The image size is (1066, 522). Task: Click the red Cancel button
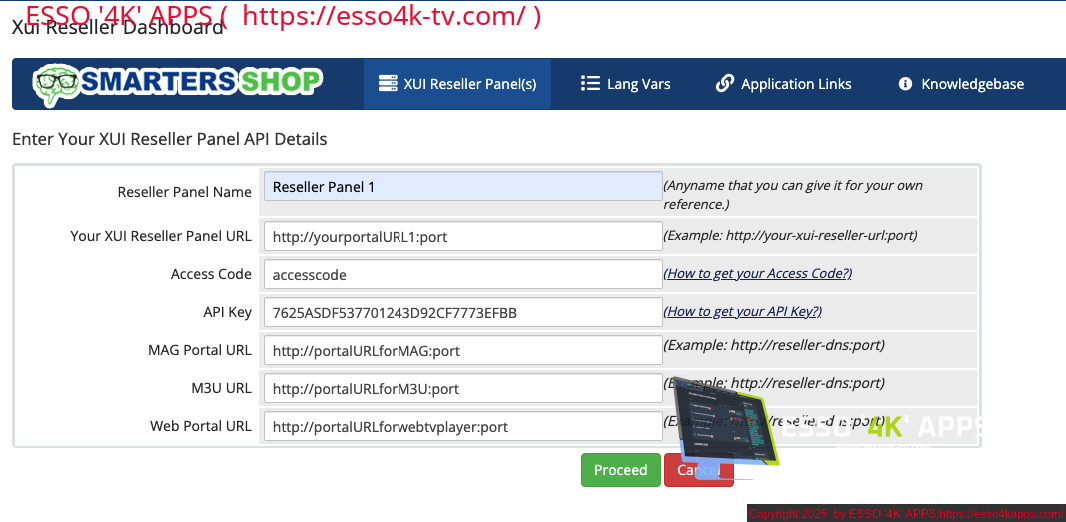pos(699,470)
